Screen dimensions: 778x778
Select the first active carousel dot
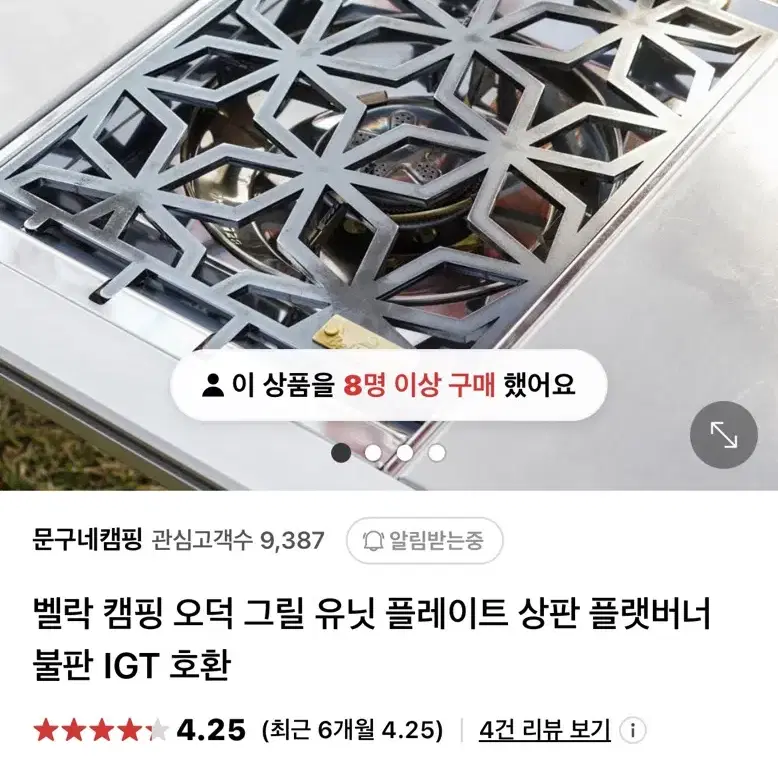[341, 453]
